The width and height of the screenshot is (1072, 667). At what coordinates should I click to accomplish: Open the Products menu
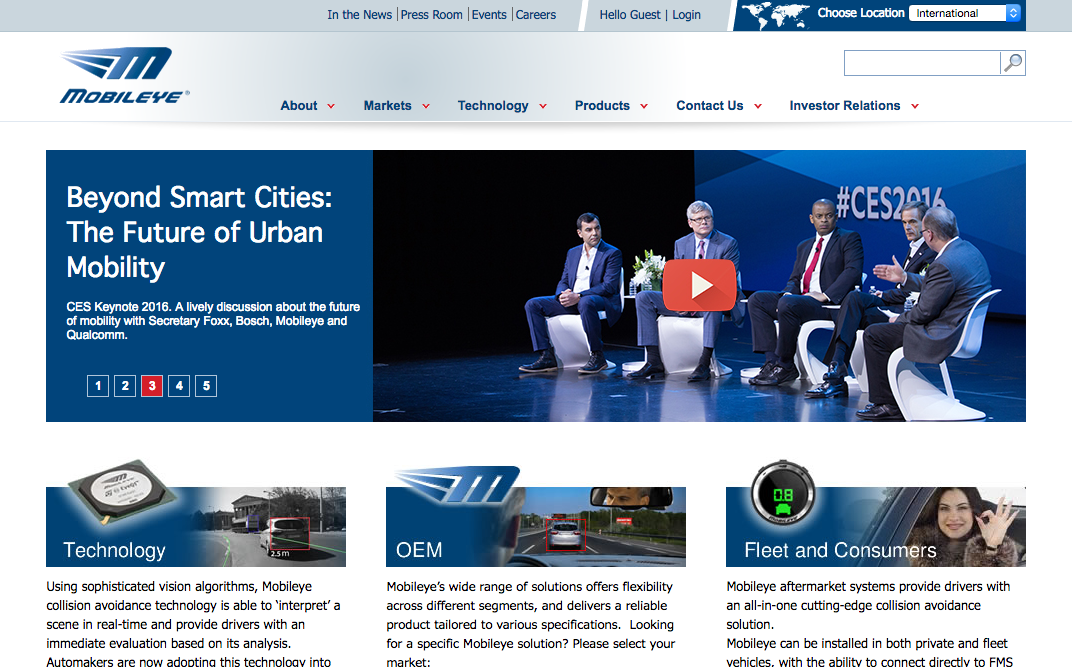[602, 106]
